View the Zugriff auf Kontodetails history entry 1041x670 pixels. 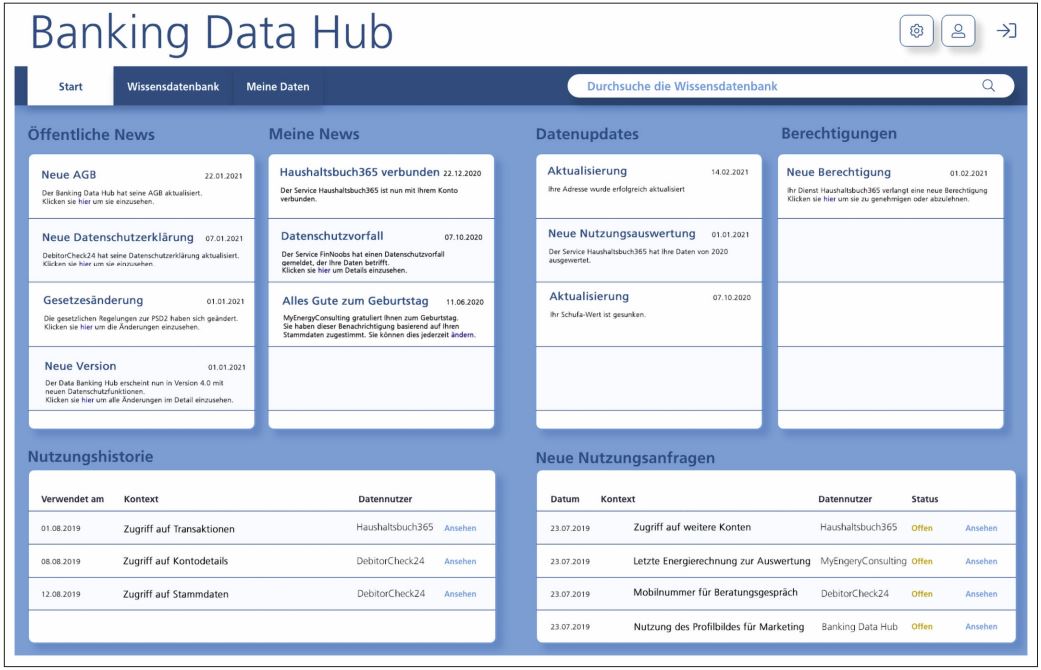(x=460, y=561)
